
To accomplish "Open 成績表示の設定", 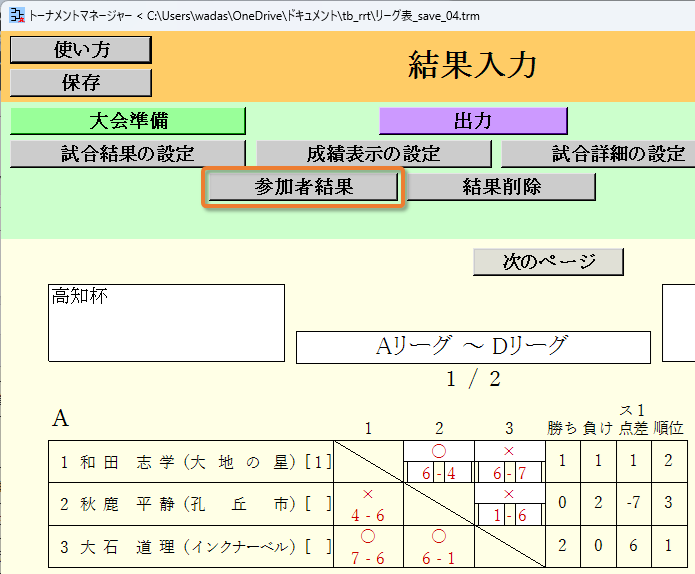I will (x=374, y=154).
